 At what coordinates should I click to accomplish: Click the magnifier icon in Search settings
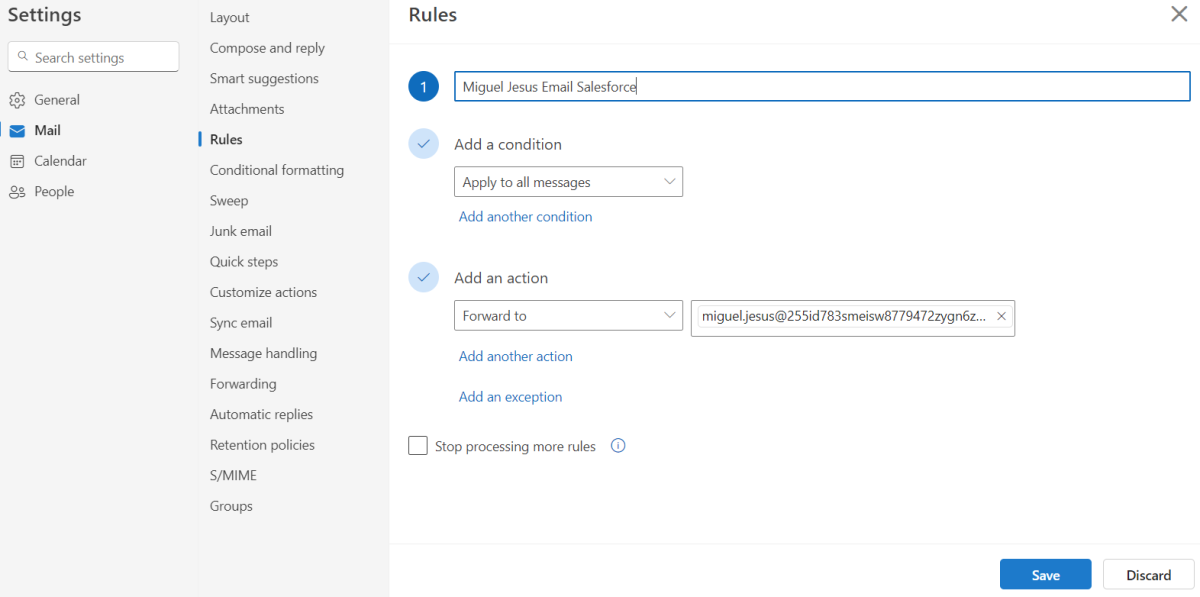pyautogui.click(x=24, y=57)
